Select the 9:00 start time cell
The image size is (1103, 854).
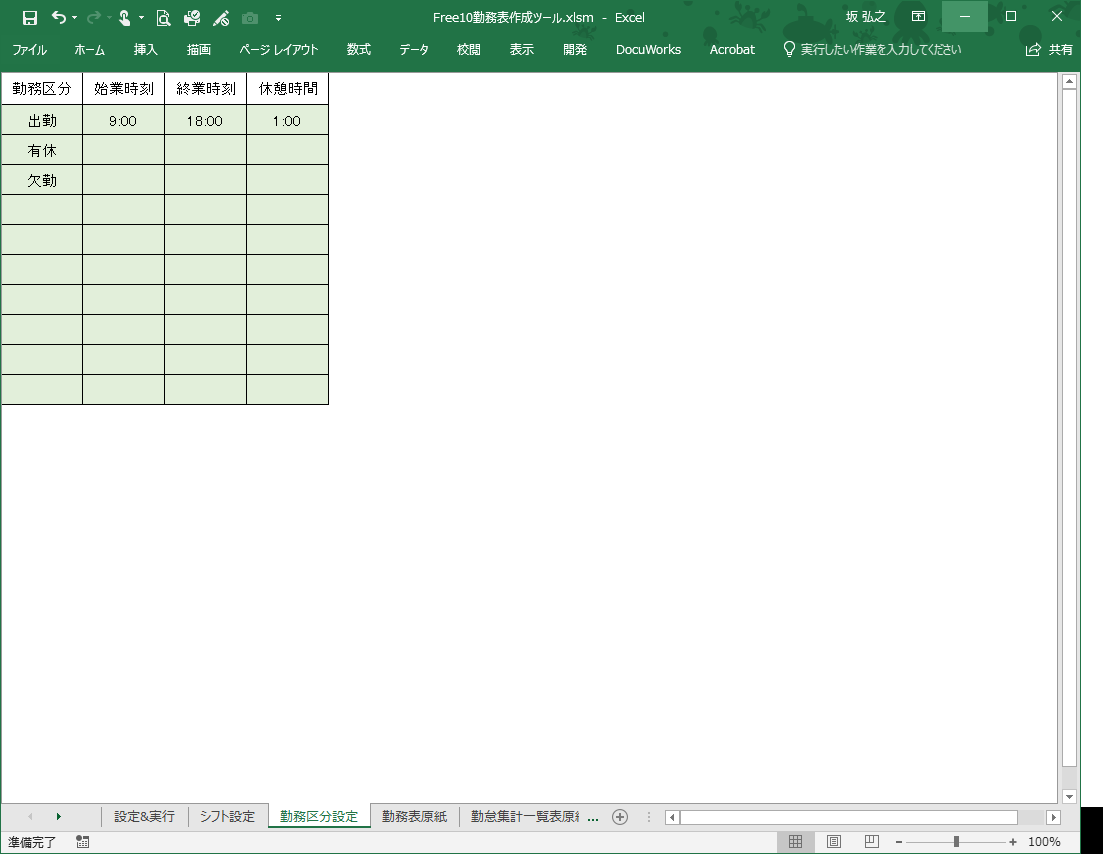[124, 120]
